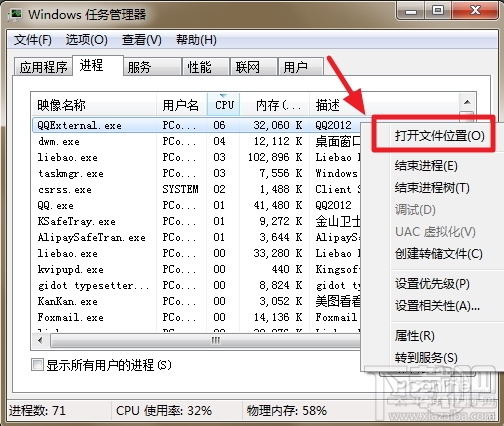Choose 结束进程(E) in context menu
Viewport: 504px width, 426px height.
[426, 166]
